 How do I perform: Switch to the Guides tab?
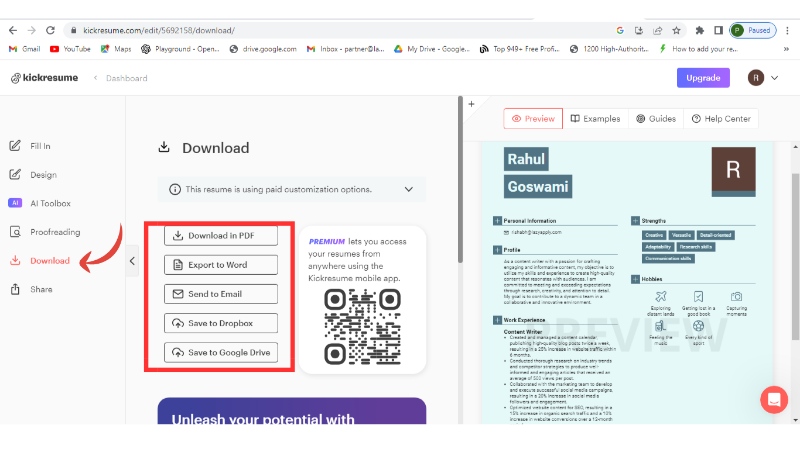pos(656,119)
